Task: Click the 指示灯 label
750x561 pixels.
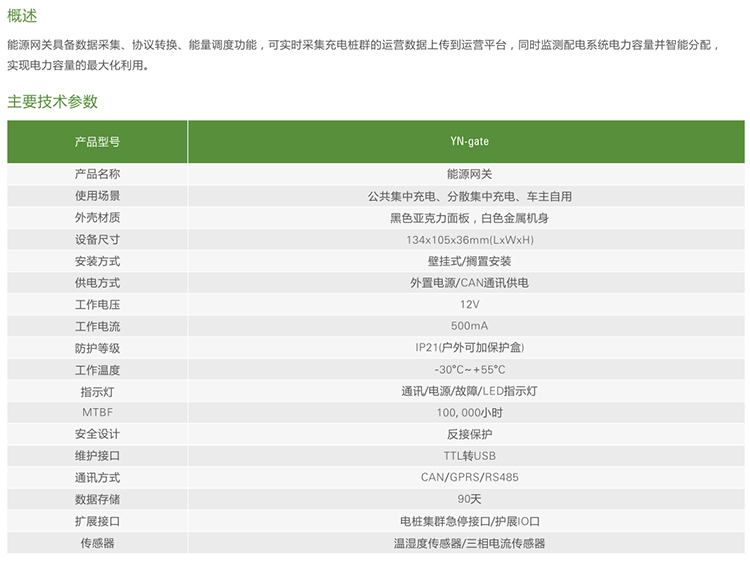Action: [x=97, y=392]
